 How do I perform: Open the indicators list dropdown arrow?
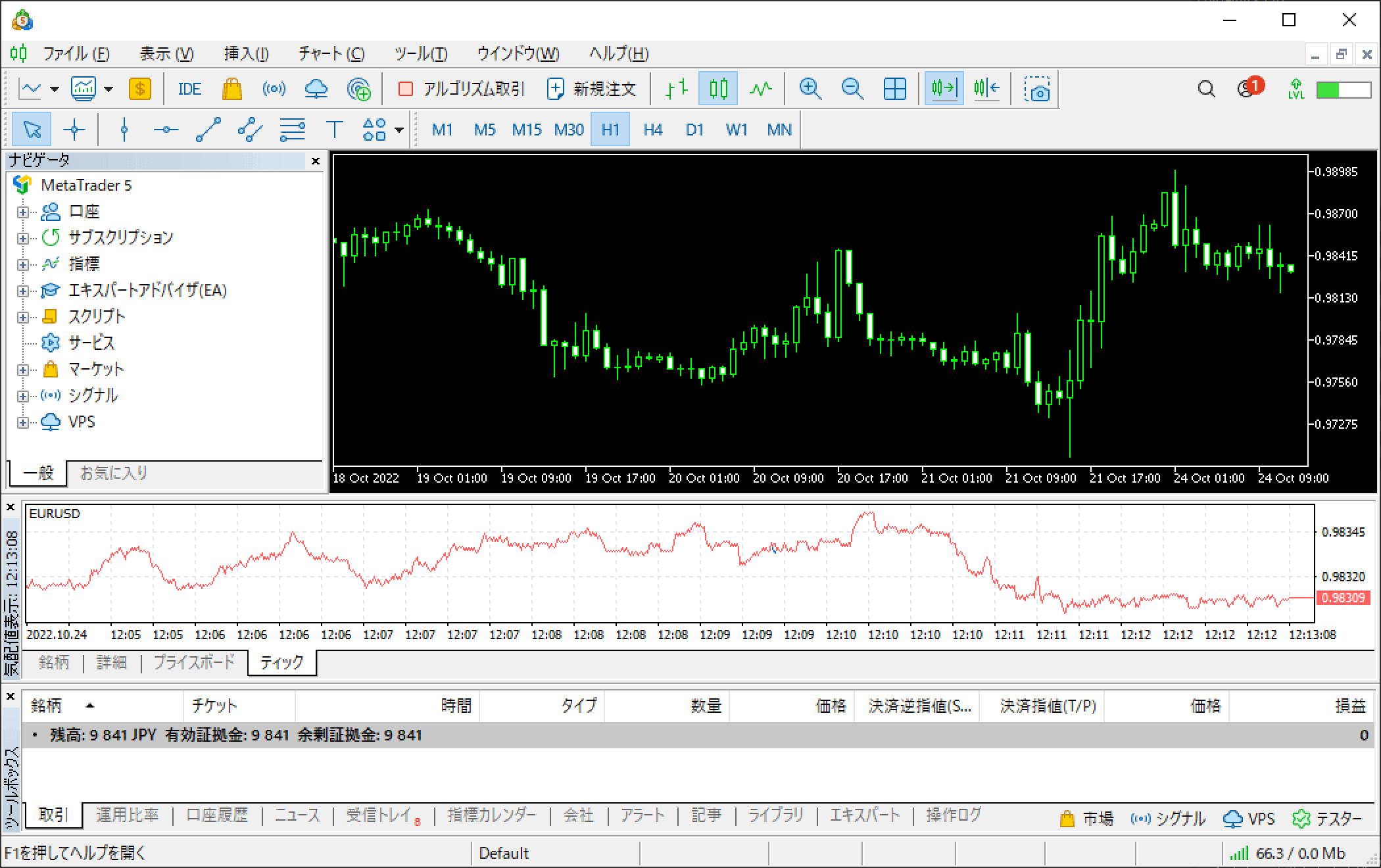coord(109,89)
